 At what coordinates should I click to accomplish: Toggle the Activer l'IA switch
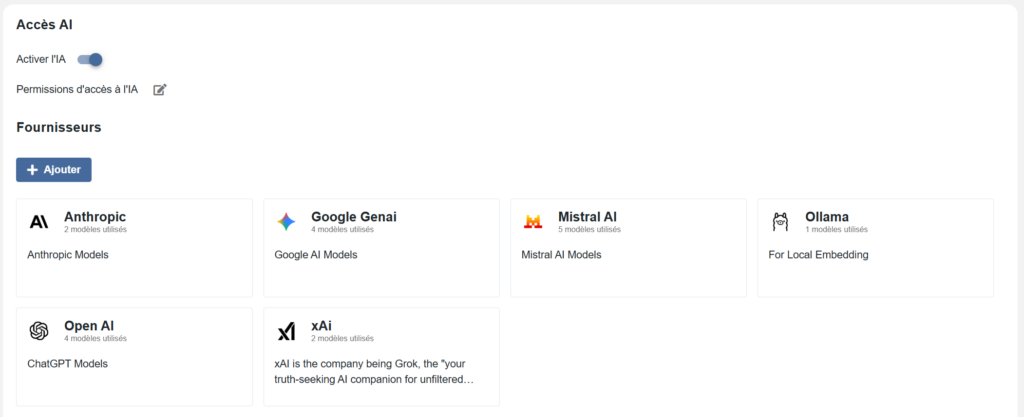click(x=90, y=60)
